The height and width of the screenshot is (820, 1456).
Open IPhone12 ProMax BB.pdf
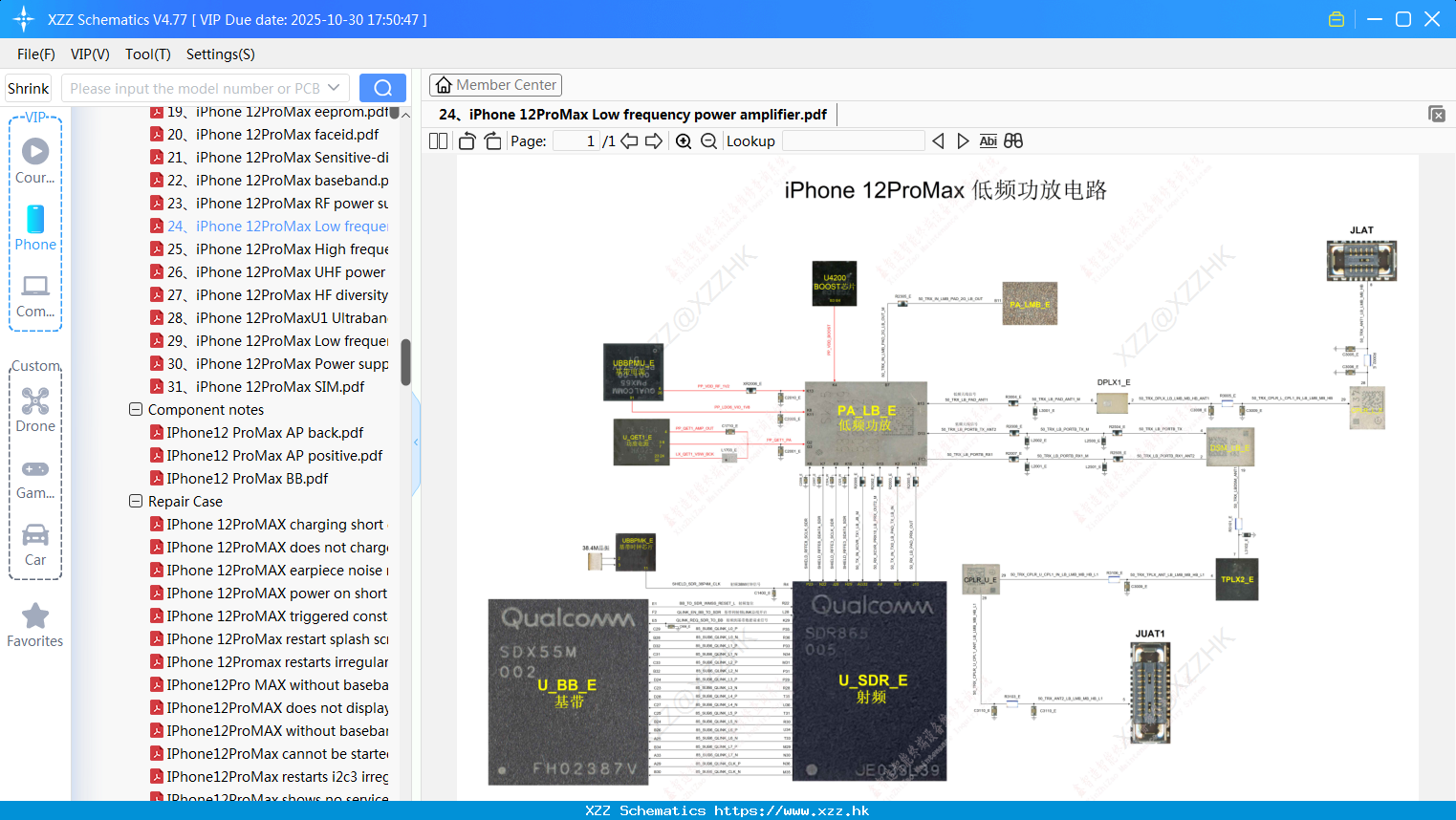coord(247,479)
